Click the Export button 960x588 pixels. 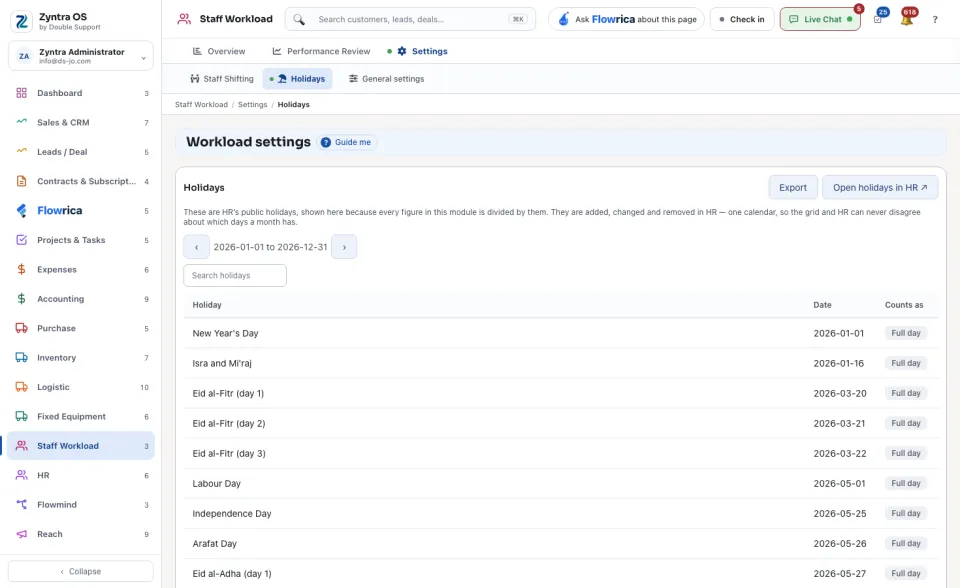793,187
